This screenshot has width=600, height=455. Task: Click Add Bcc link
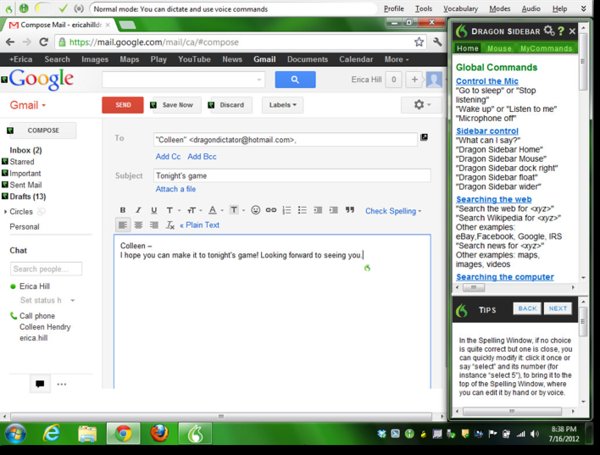pyautogui.click(x=202, y=157)
